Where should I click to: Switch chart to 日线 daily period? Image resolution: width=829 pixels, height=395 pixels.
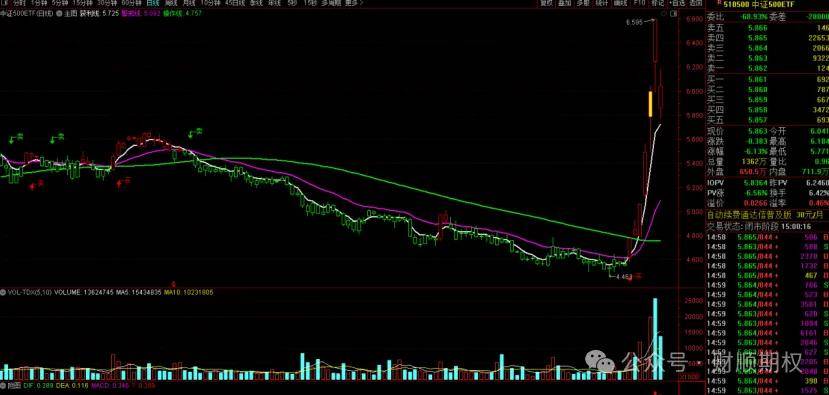click(x=153, y=3)
